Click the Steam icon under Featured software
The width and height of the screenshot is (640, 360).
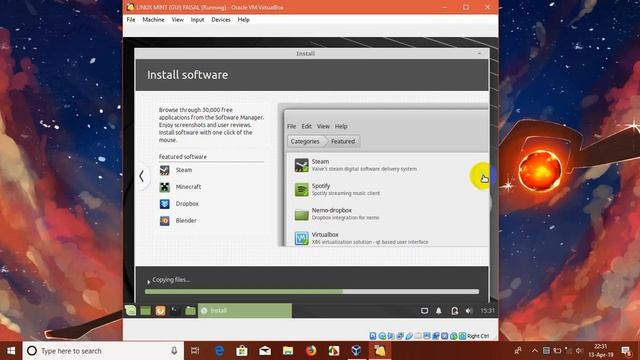(x=164, y=170)
